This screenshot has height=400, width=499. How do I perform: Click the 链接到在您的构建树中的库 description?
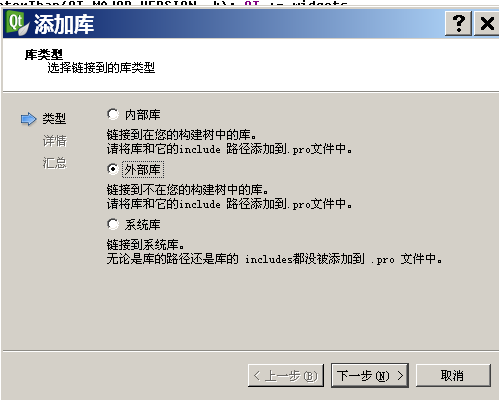pos(182,135)
